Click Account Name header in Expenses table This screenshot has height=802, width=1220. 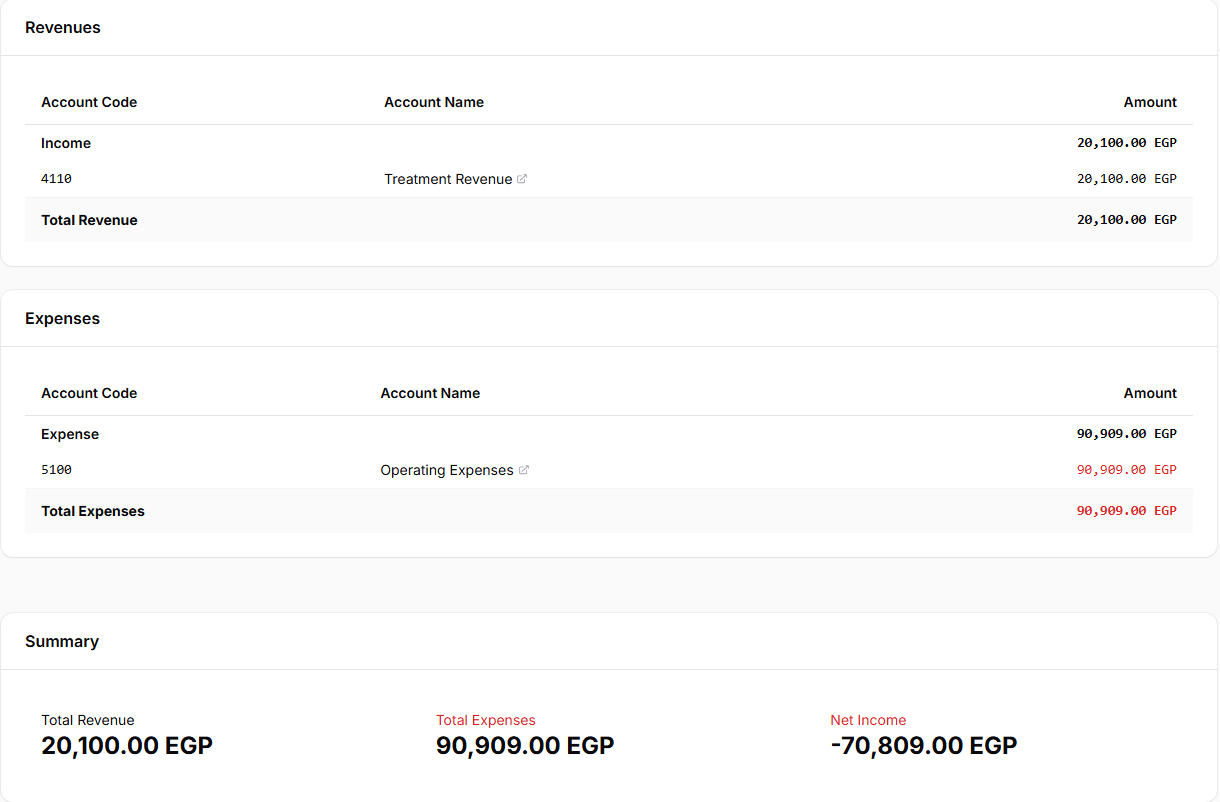tap(430, 393)
